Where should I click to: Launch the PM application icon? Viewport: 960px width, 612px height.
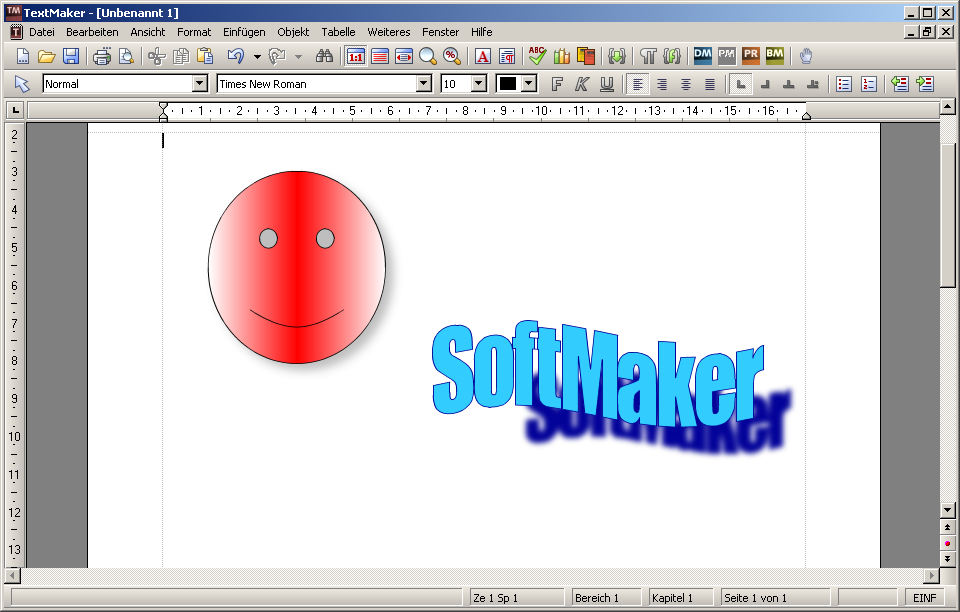727,56
